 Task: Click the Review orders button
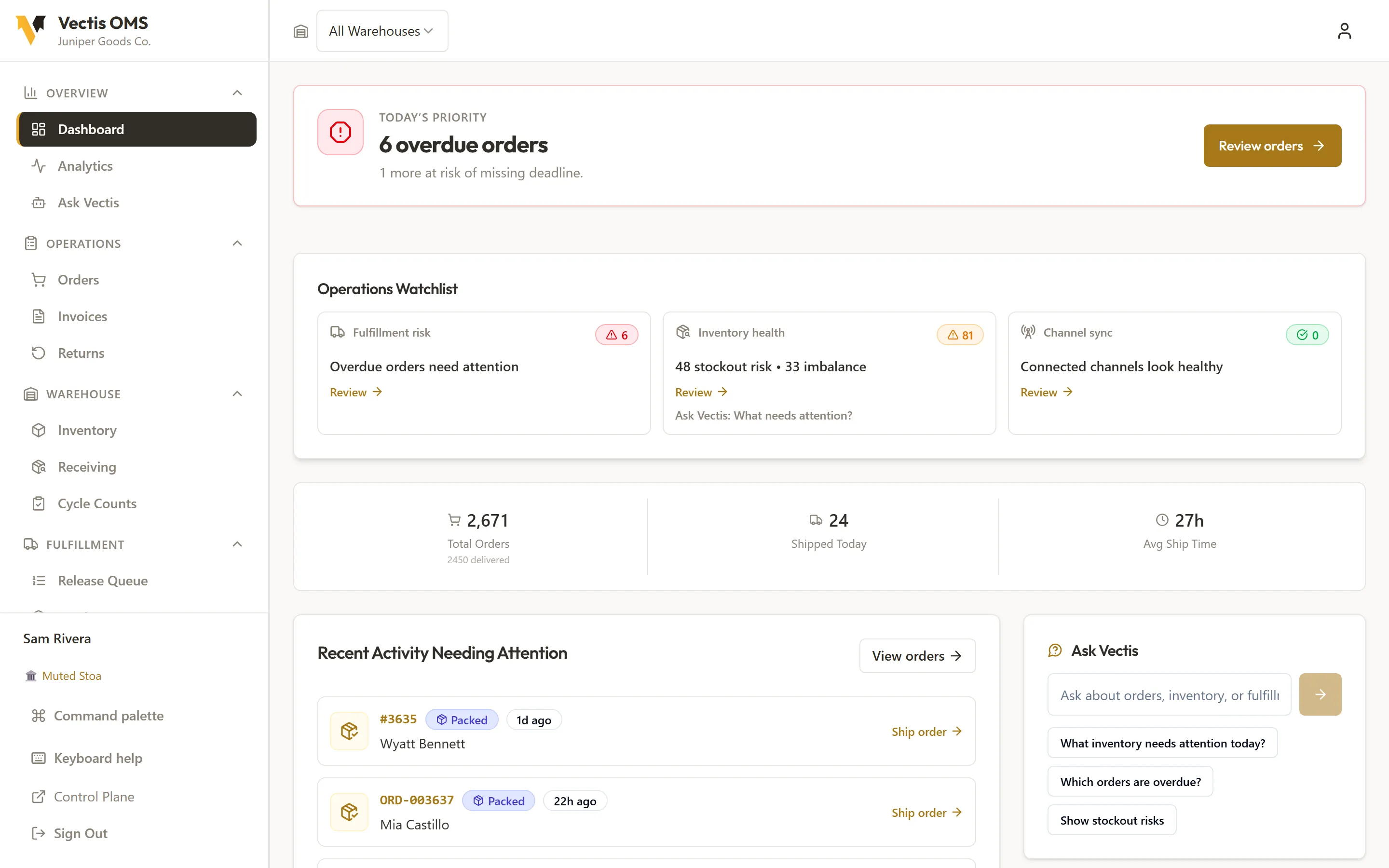1272,146
